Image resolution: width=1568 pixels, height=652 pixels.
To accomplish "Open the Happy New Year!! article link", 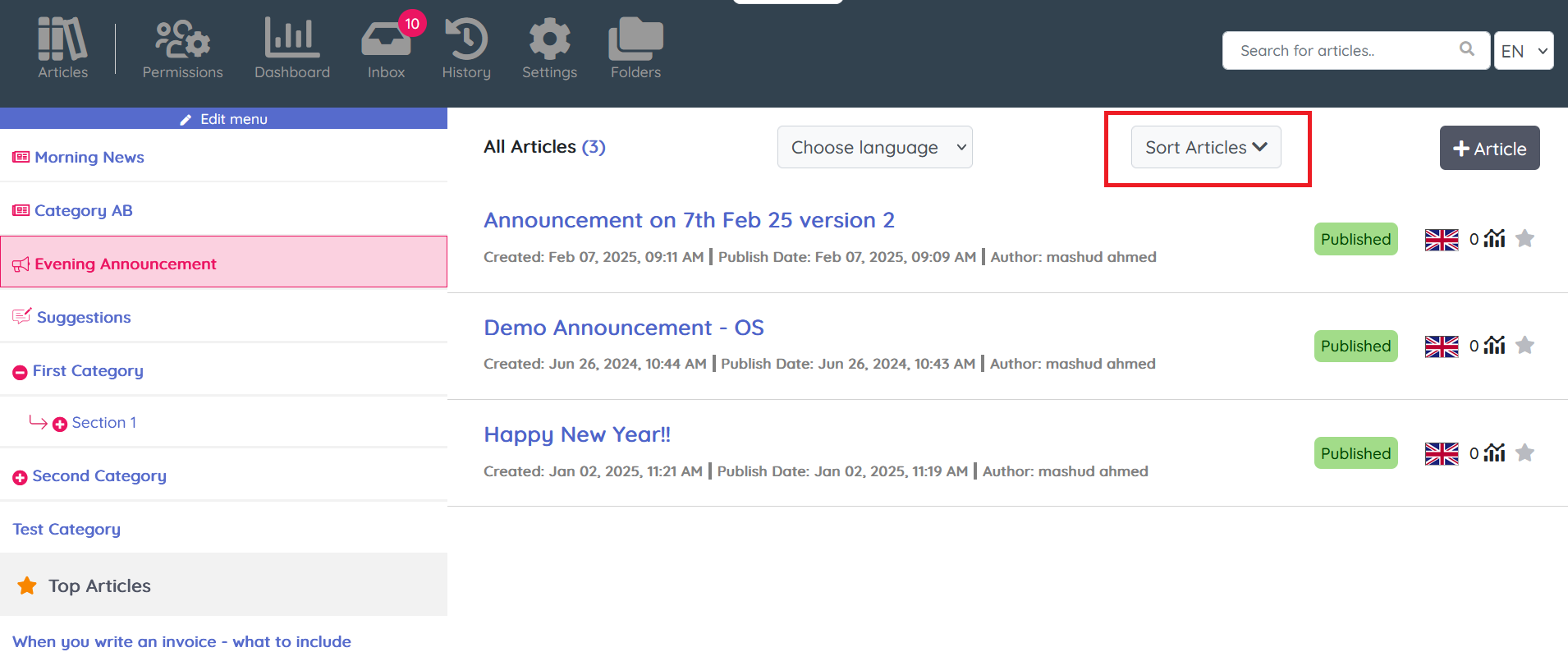I will (576, 434).
